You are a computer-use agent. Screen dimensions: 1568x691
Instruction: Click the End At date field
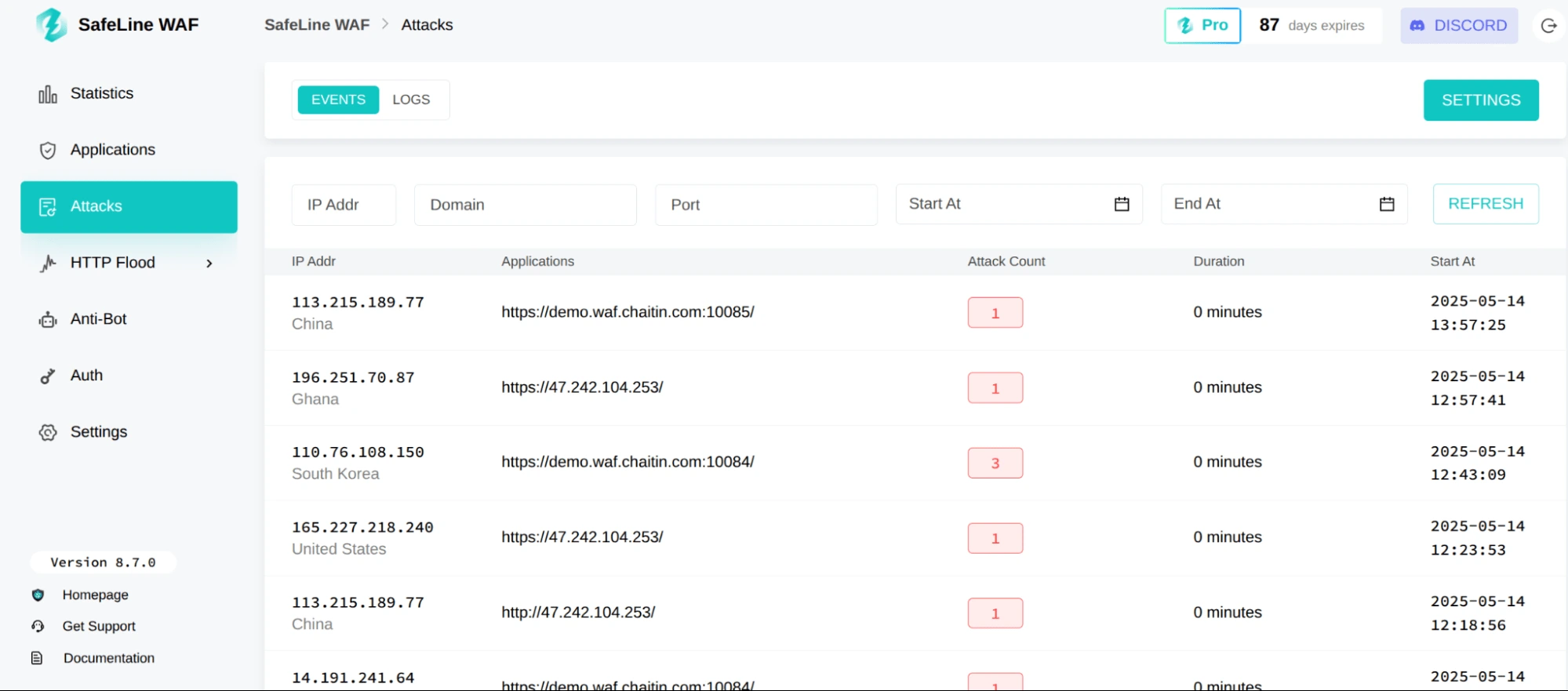[1284, 204]
